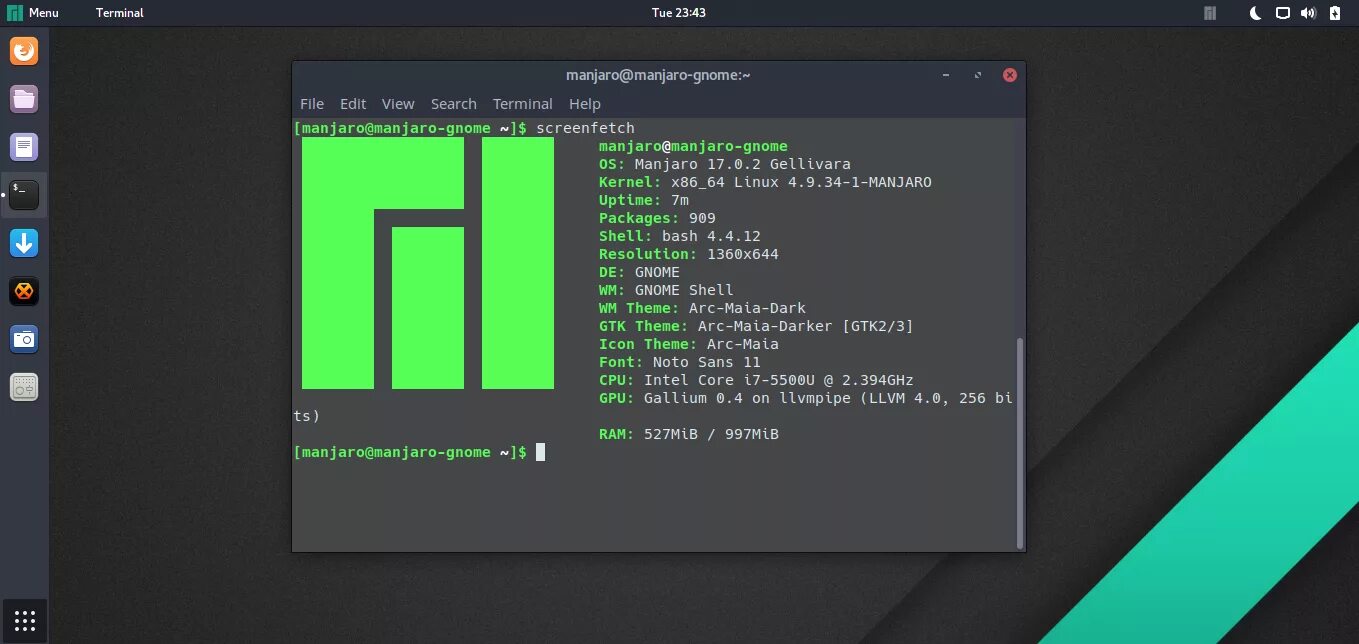
Task: Open the Edit menu
Action: tap(353, 104)
